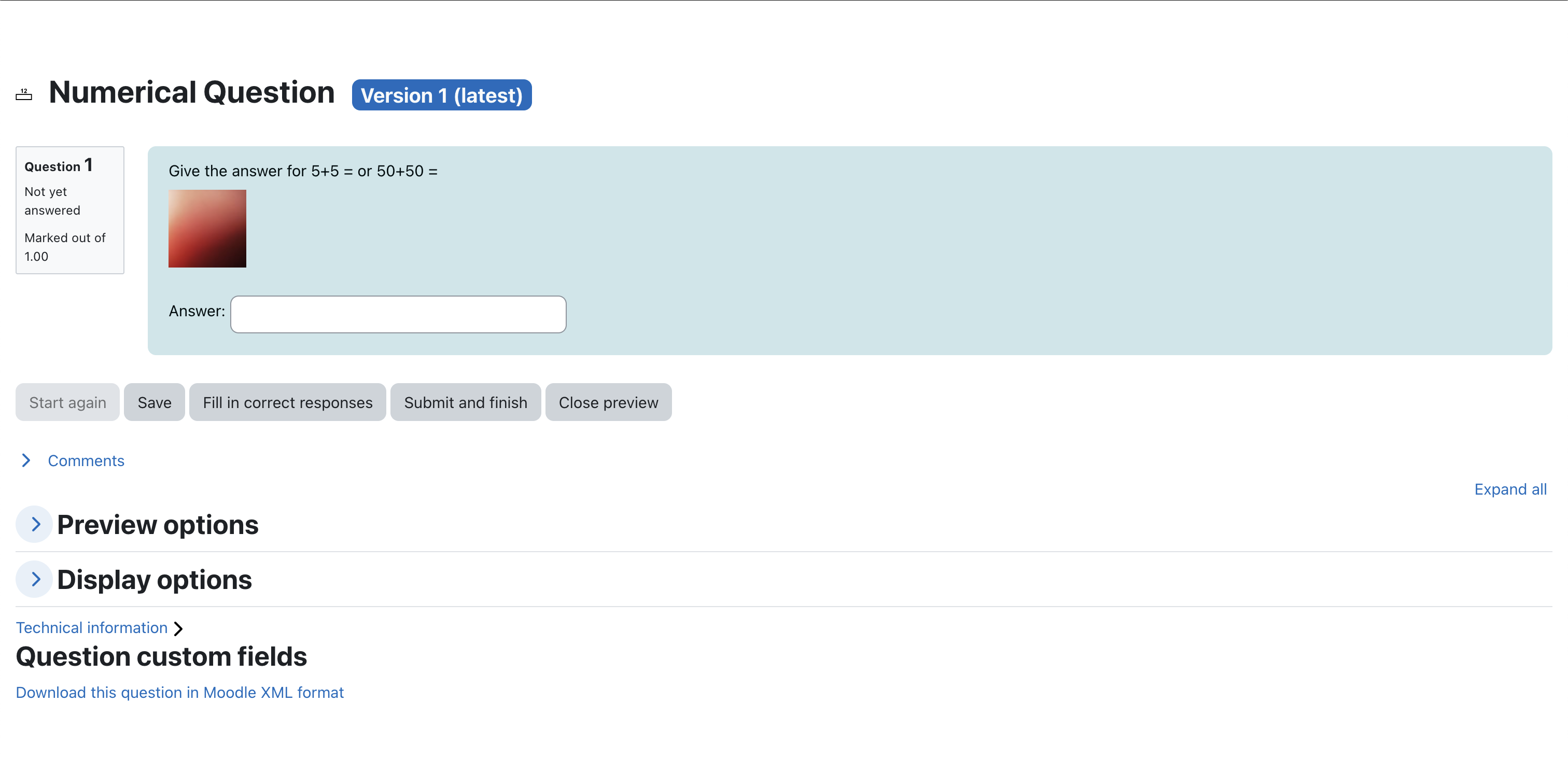
Task: Click the Version 1 (latest) badge
Action: point(441,95)
